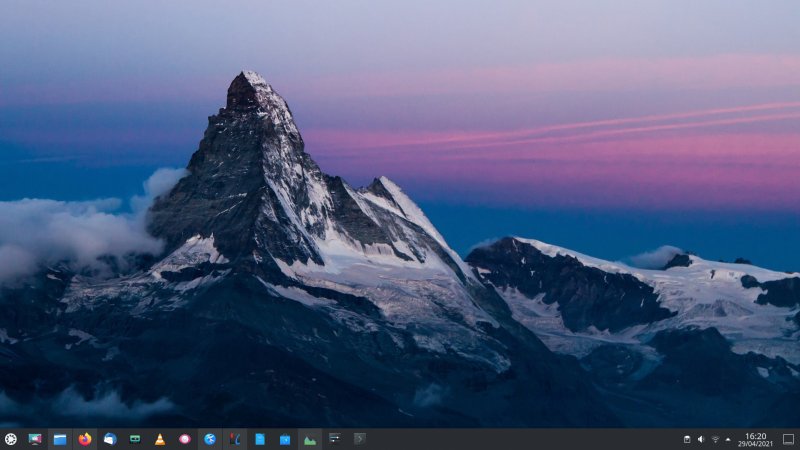The width and height of the screenshot is (800, 450).
Task: Open the clock showing 16:20
Action: (x=756, y=436)
